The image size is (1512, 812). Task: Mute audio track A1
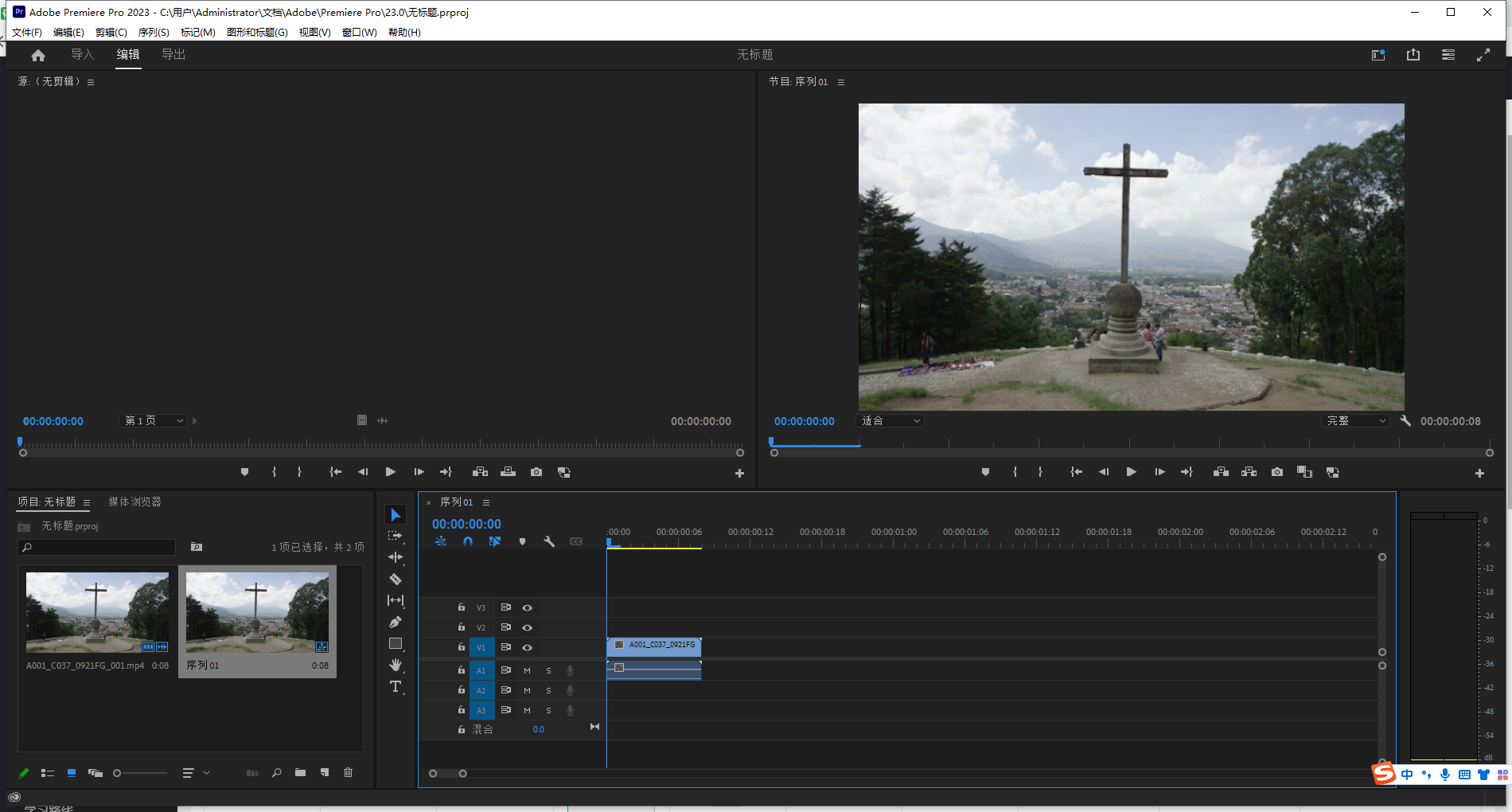point(527,670)
